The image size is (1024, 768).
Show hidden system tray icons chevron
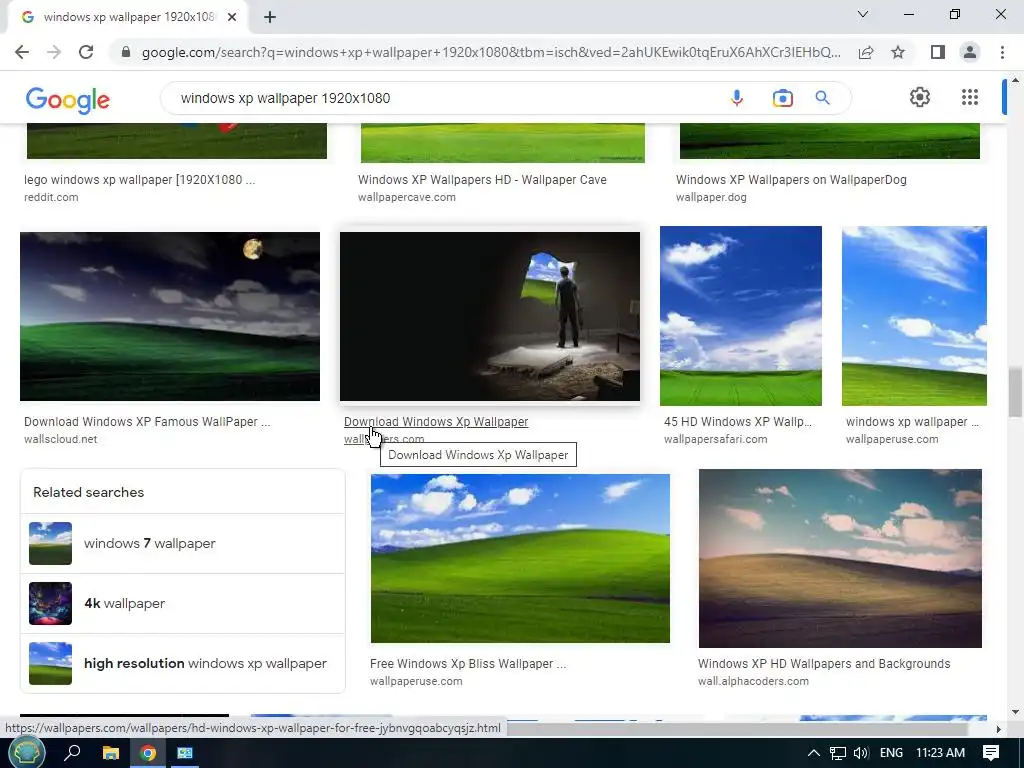click(814, 753)
